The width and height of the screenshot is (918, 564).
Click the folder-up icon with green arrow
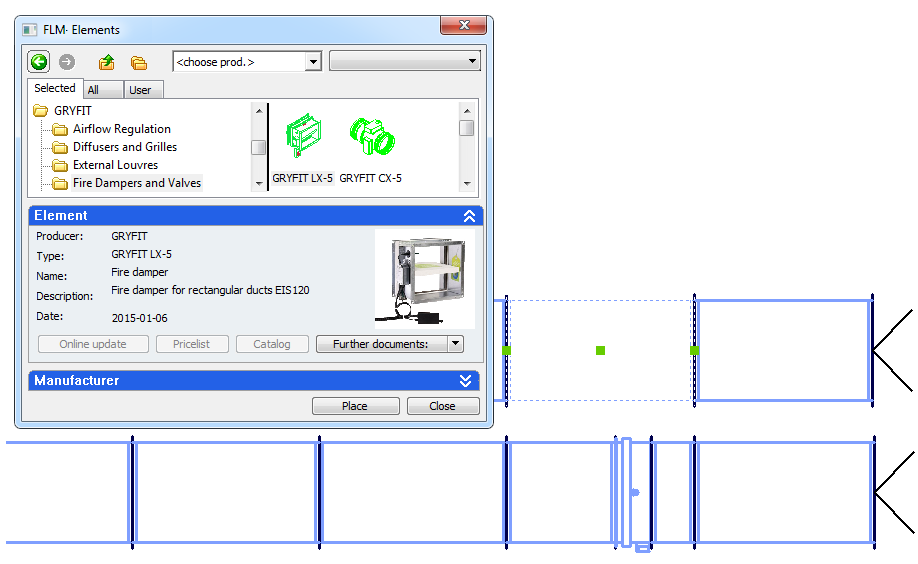pyautogui.click(x=106, y=62)
